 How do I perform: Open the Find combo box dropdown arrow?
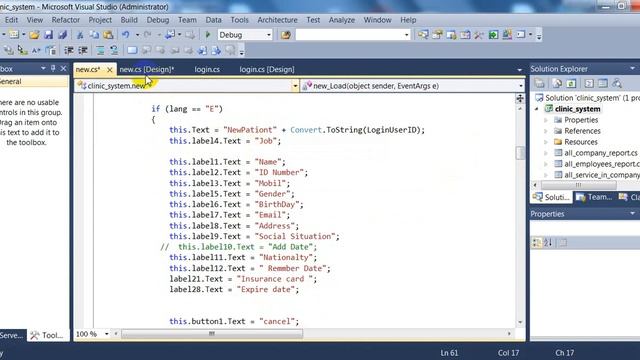406,35
